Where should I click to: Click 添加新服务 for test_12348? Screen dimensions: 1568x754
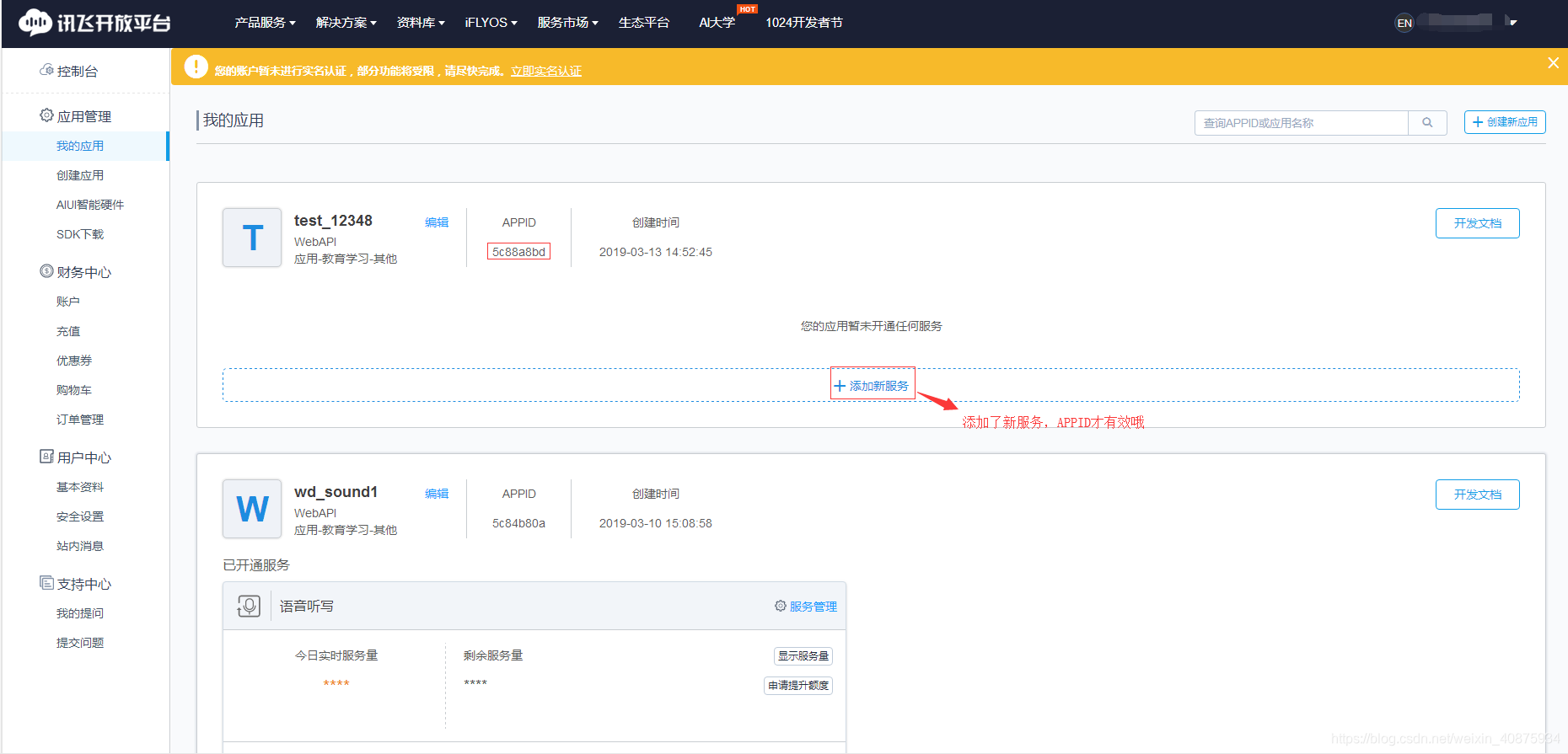[873, 385]
